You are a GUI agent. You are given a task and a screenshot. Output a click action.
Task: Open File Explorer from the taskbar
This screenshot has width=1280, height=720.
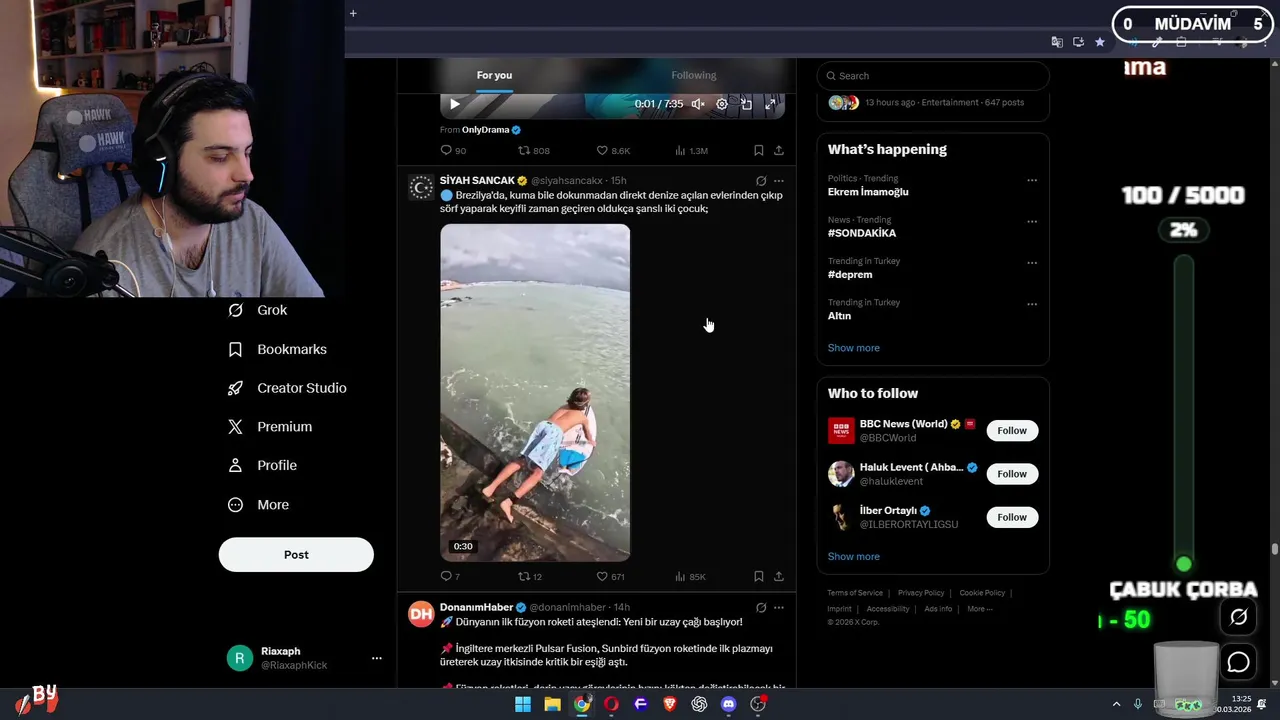[552, 704]
